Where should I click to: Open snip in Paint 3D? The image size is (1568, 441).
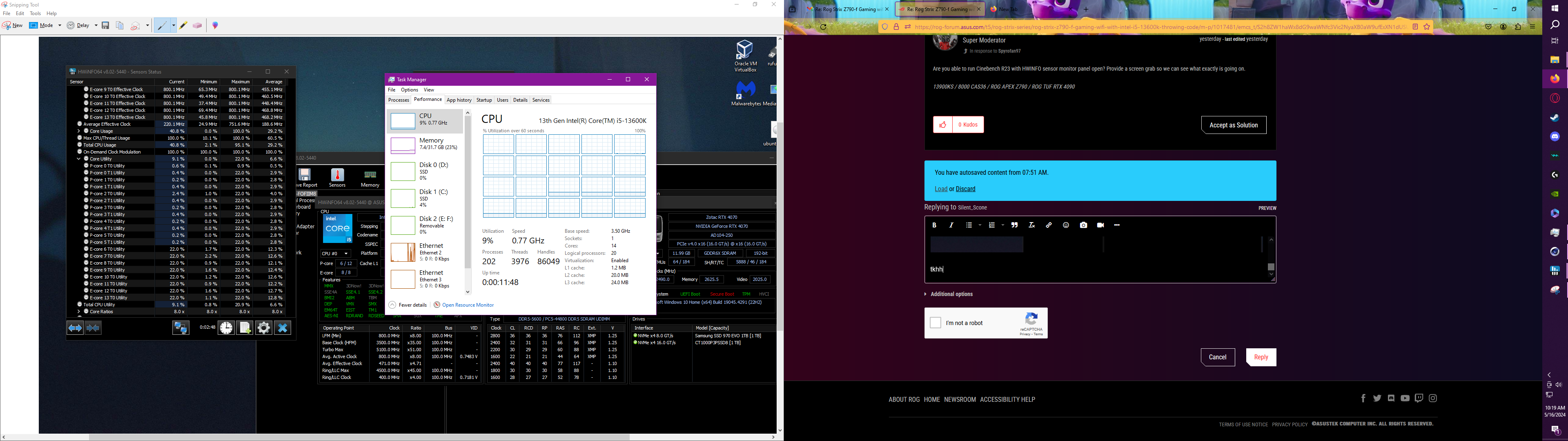coord(215,26)
